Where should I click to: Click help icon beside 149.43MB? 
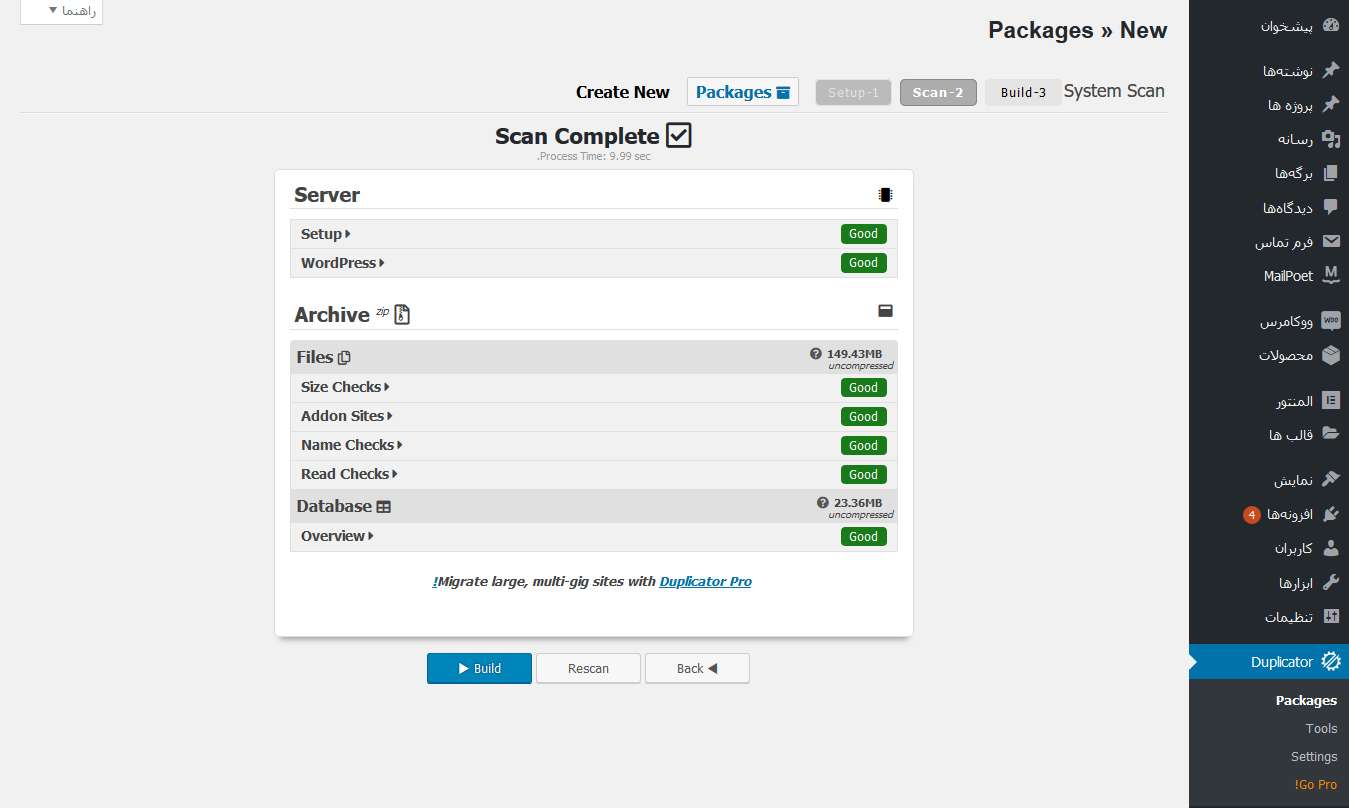(816, 354)
